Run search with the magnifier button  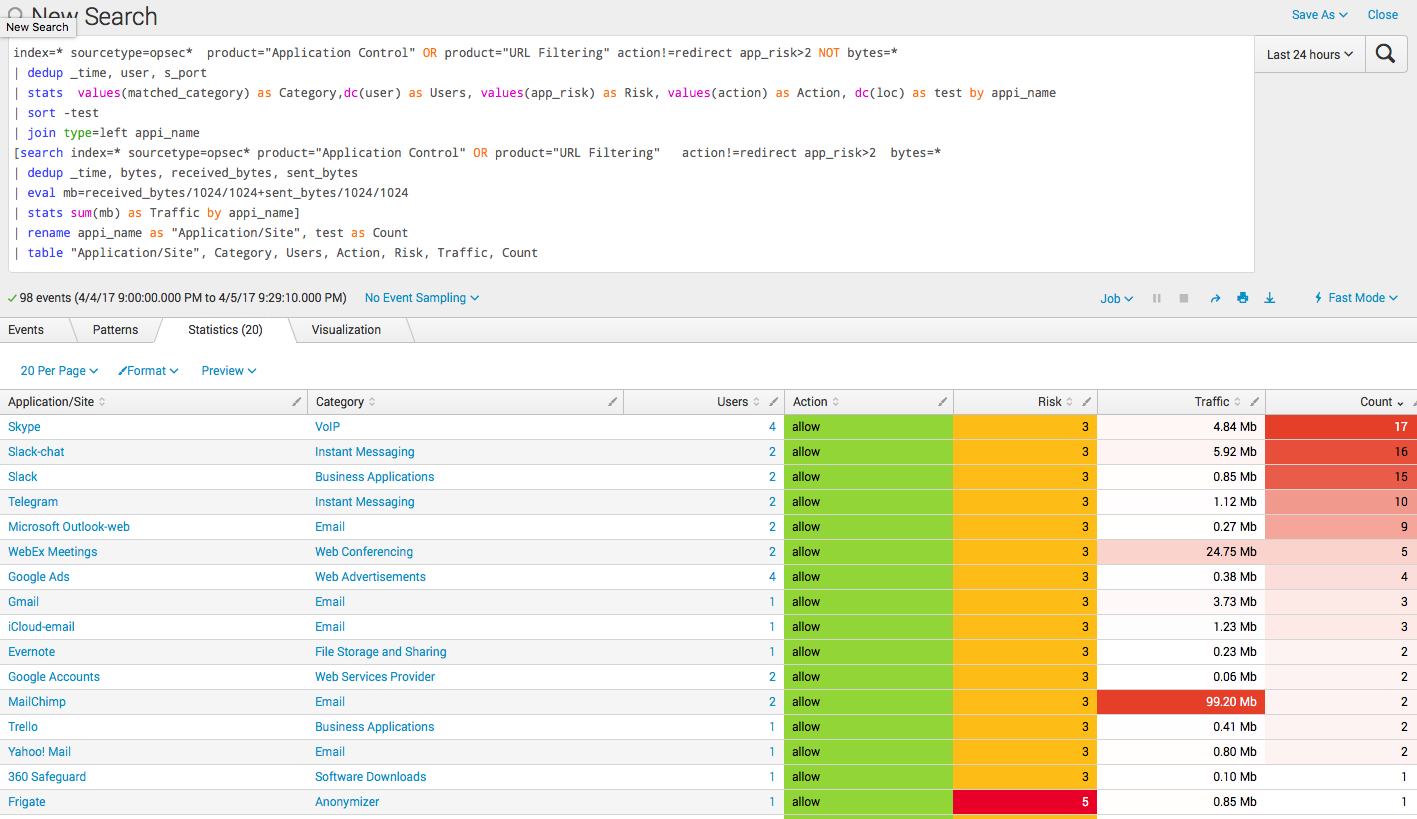(1385, 54)
